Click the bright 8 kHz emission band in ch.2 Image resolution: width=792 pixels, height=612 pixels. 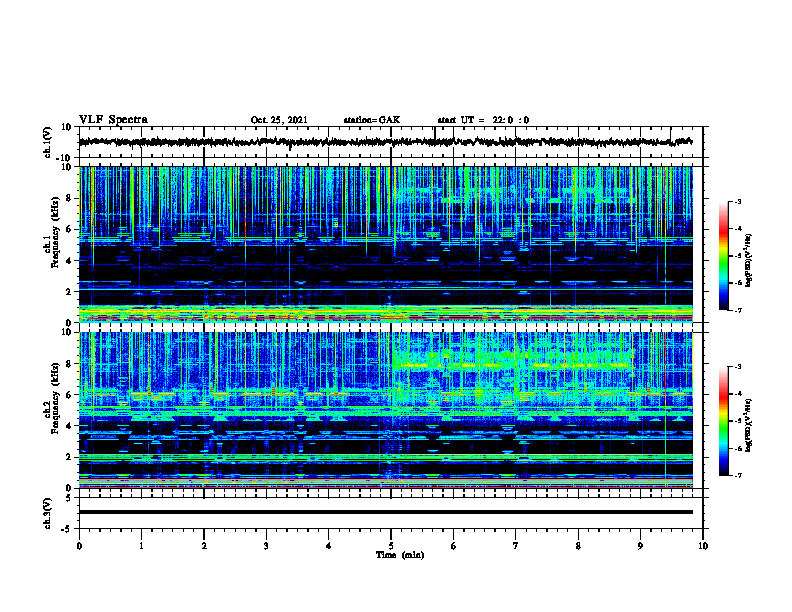point(513,365)
